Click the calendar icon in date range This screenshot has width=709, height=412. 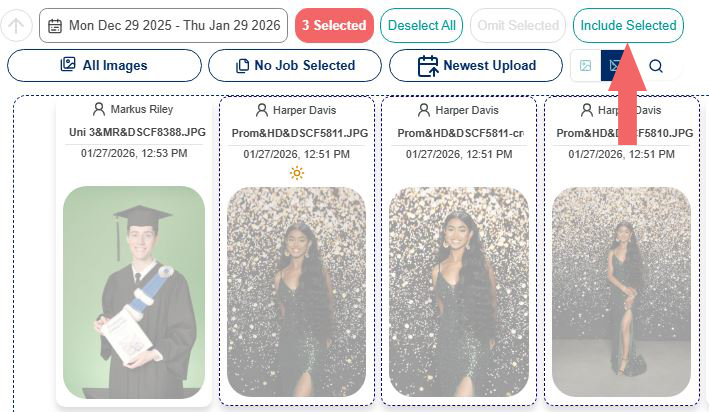[55, 25]
